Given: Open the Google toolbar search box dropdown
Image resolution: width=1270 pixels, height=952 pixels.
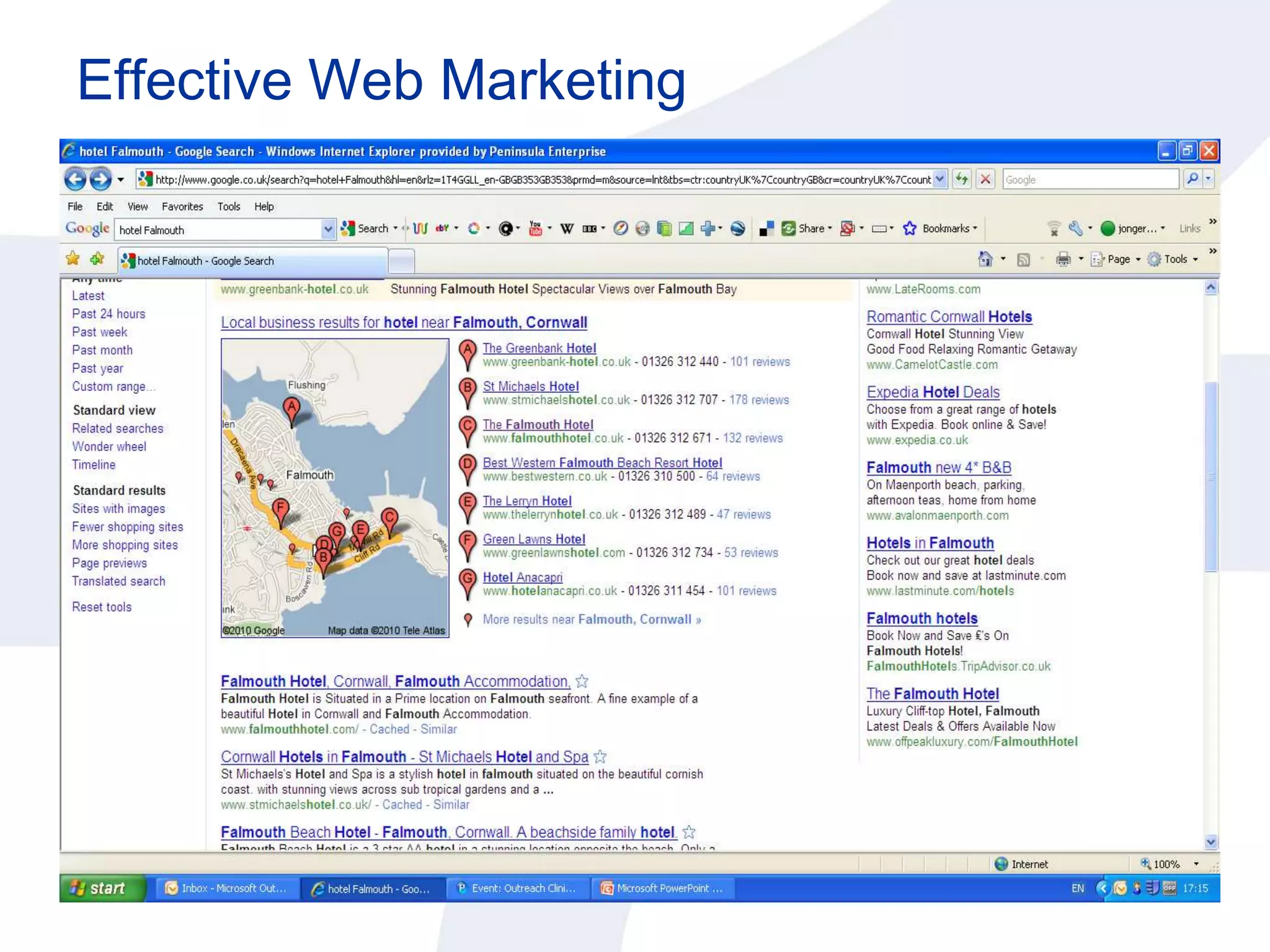Looking at the screenshot, I should coord(328,230).
